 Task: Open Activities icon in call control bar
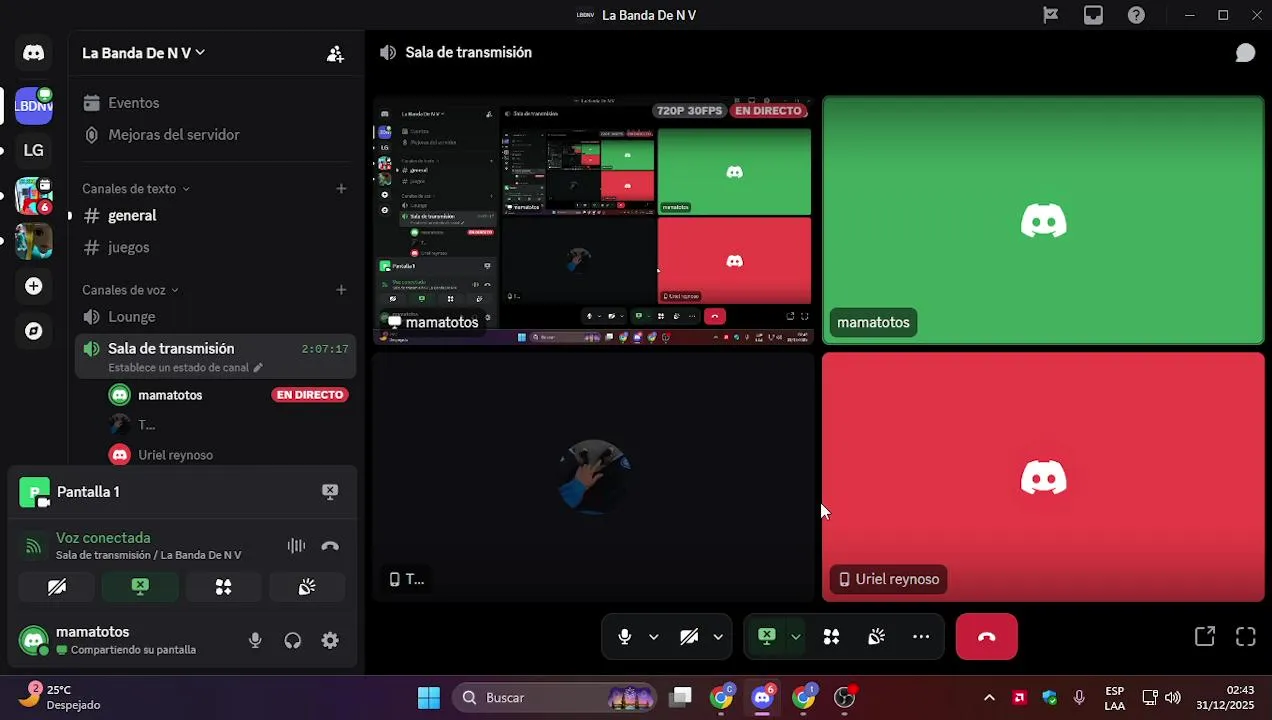pos(831,637)
